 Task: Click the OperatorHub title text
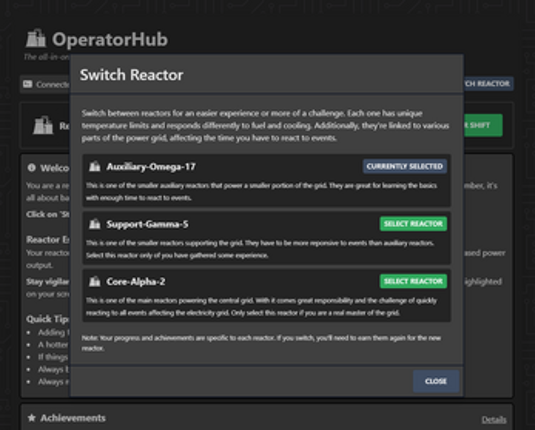pyautogui.click(x=110, y=39)
